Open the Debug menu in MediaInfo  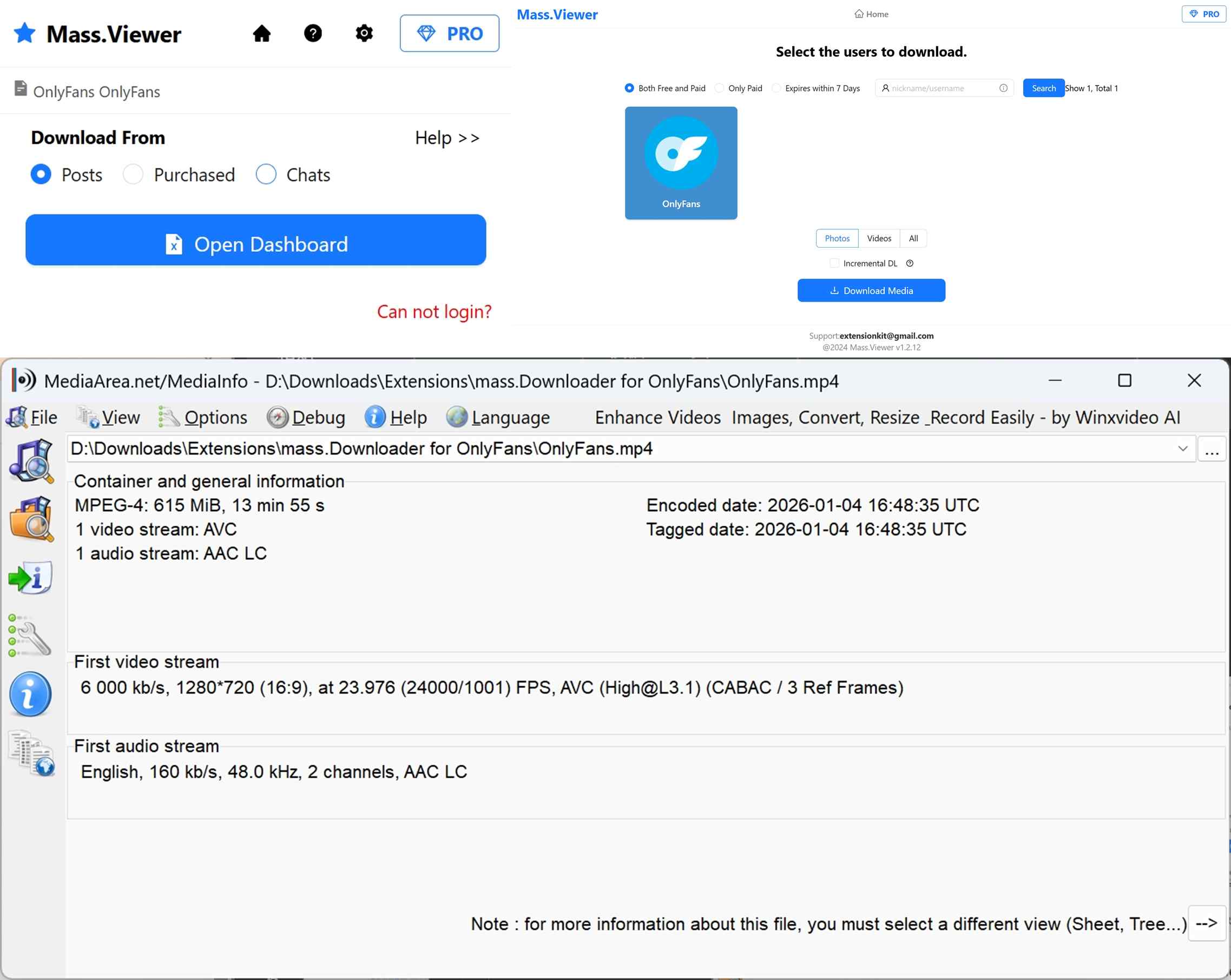[307, 417]
